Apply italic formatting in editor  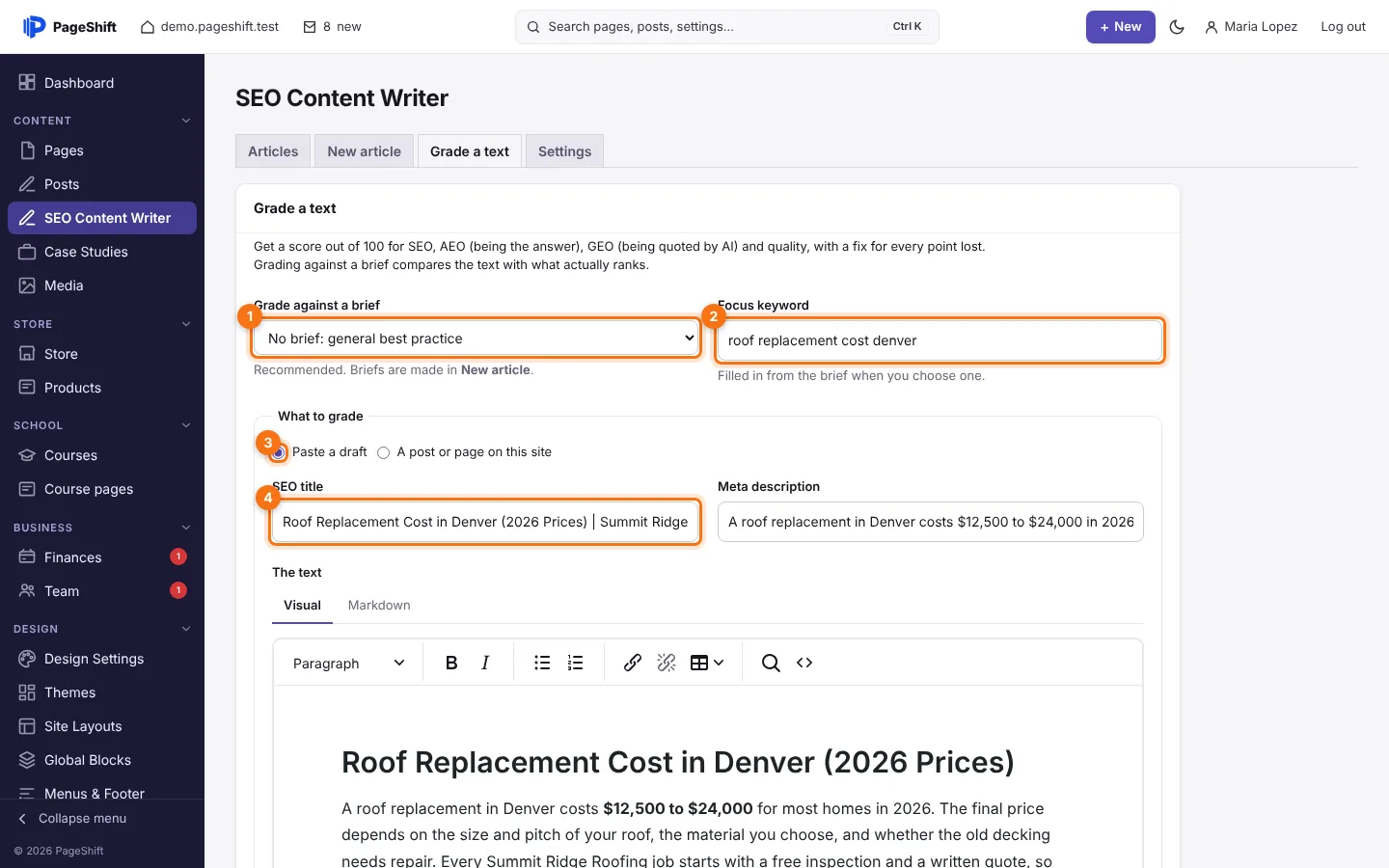[485, 663]
